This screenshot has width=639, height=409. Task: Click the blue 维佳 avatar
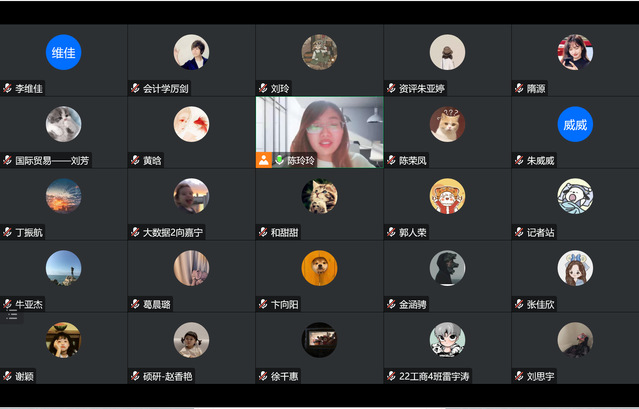coord(63,52)
